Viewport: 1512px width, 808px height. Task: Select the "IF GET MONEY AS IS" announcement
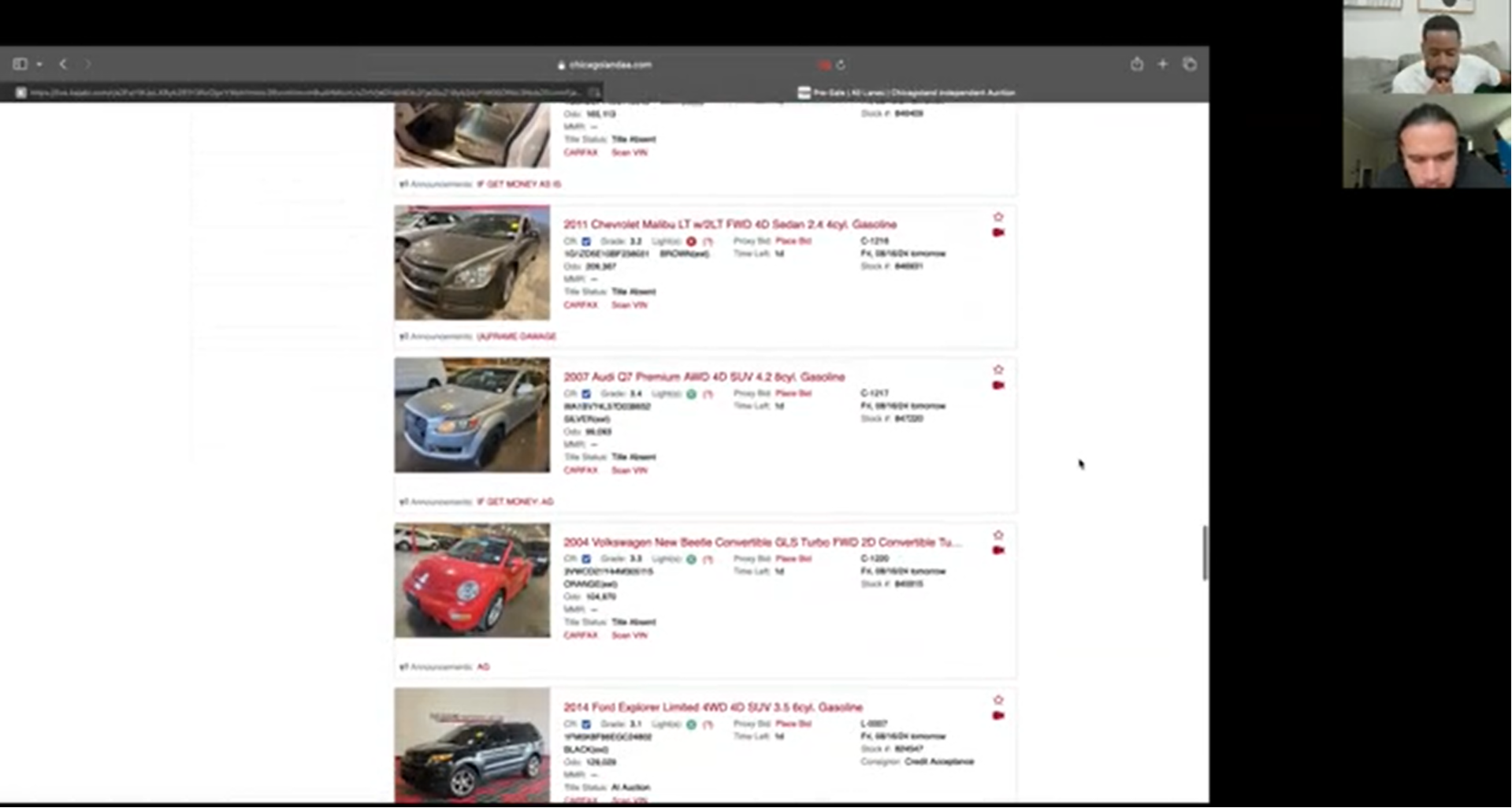coord(519,184)
